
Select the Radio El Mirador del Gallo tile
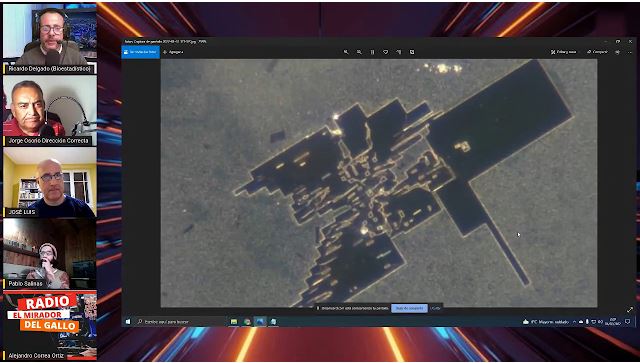pyautogui.click(x=50, y=325)
